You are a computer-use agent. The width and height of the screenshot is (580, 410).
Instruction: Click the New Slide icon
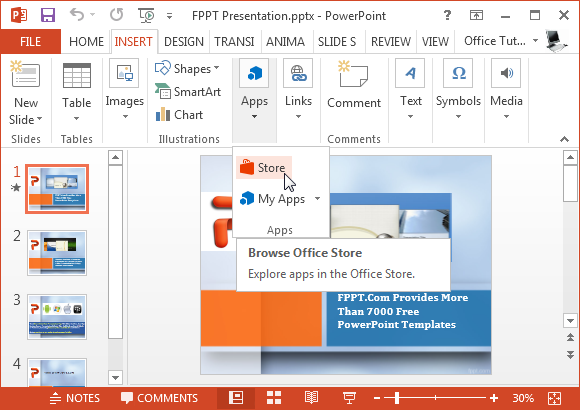pos(26,74)
